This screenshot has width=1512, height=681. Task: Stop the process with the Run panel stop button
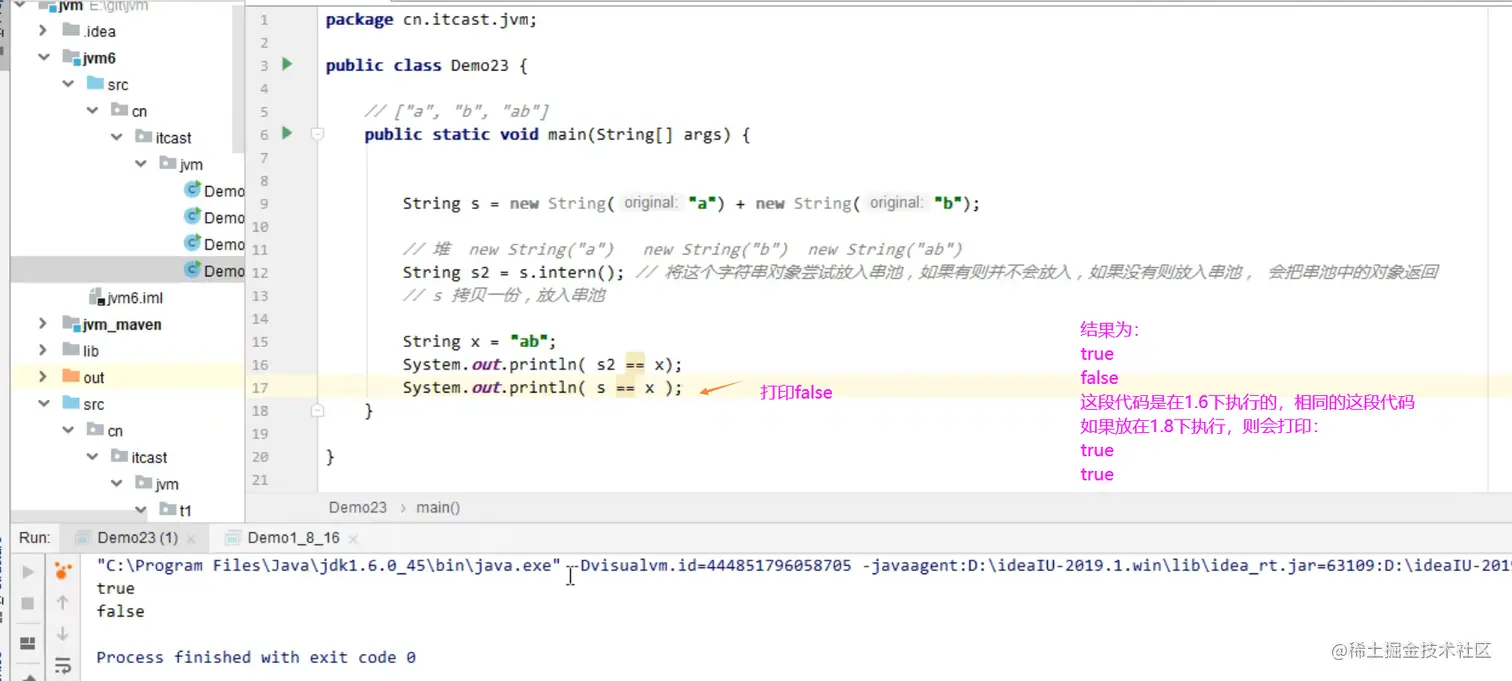[x=28, y=603]
